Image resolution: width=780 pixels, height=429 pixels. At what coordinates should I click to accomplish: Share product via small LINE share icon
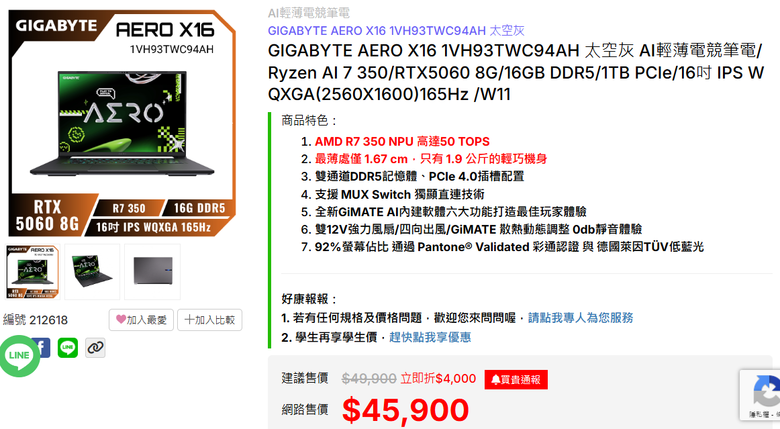click(68, 347)
